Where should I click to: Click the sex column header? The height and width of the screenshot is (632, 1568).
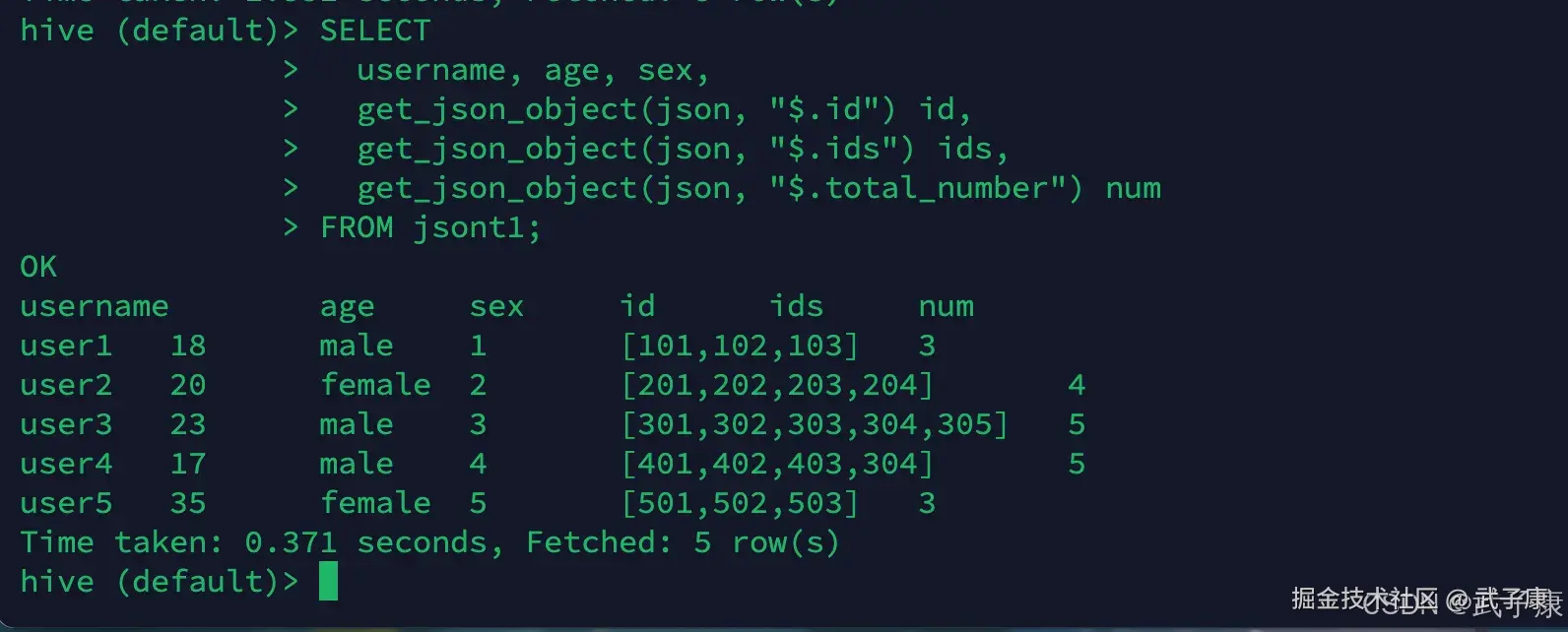coord(496,306)
